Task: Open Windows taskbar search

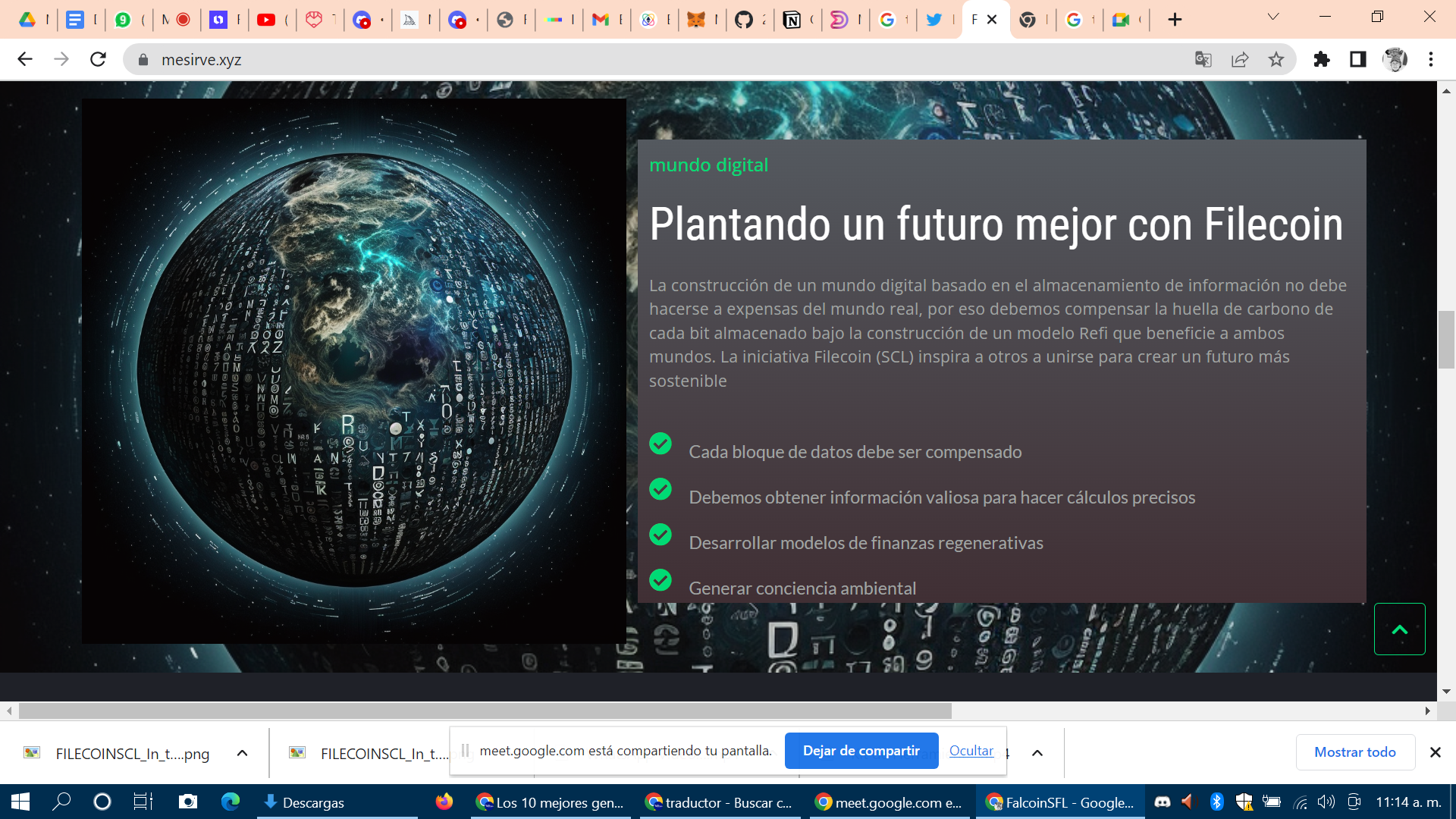Action: (61, 802)
